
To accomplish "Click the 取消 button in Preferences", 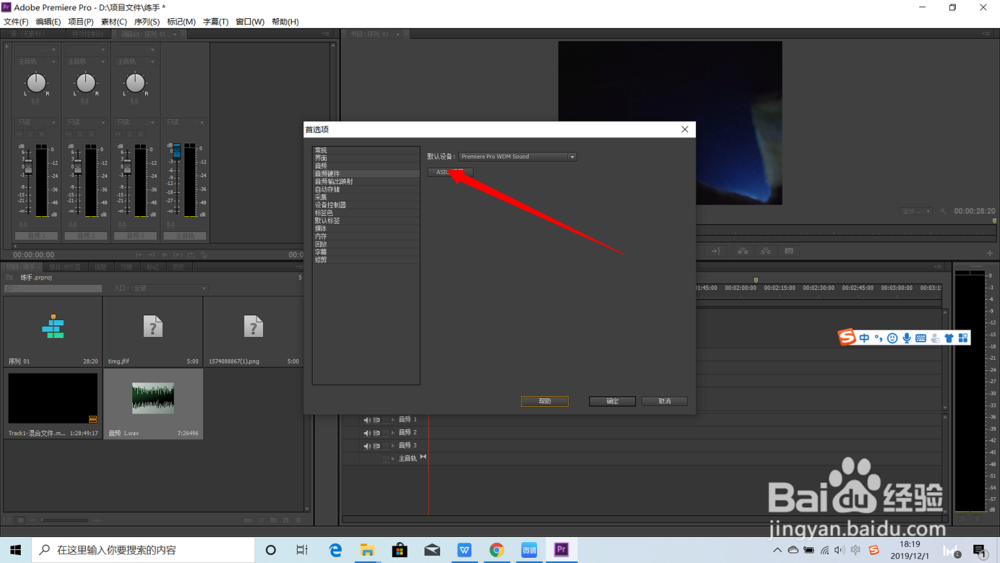I will click(x=665, y=401).
